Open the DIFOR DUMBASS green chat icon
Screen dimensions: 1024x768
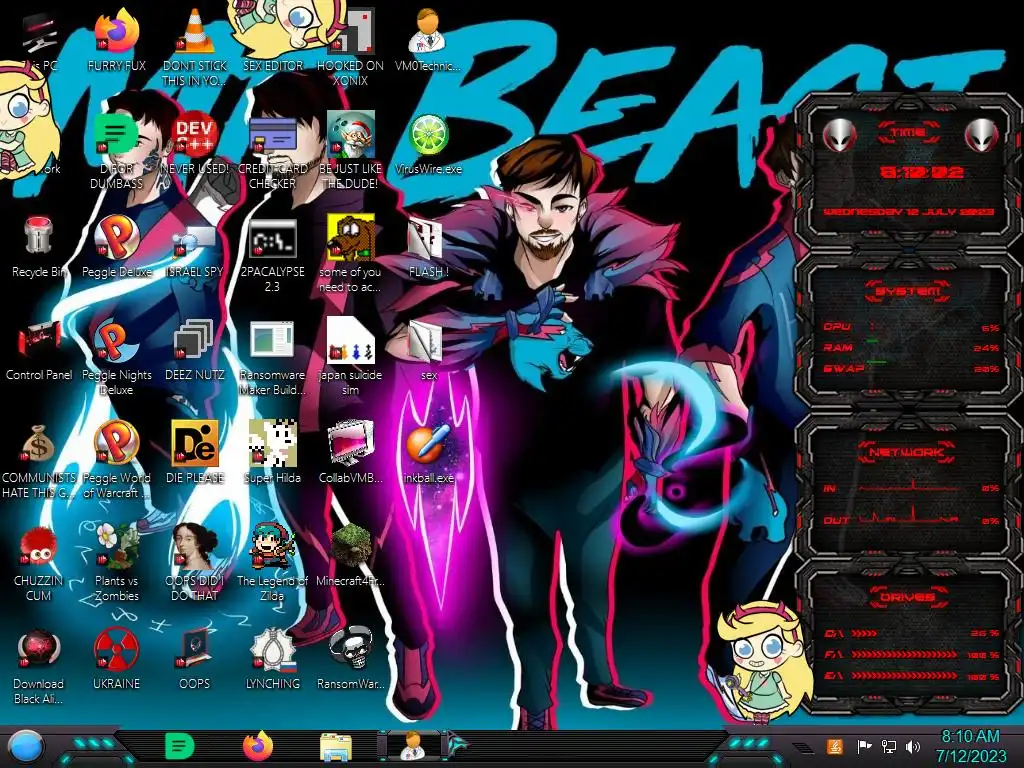point(116,150)
